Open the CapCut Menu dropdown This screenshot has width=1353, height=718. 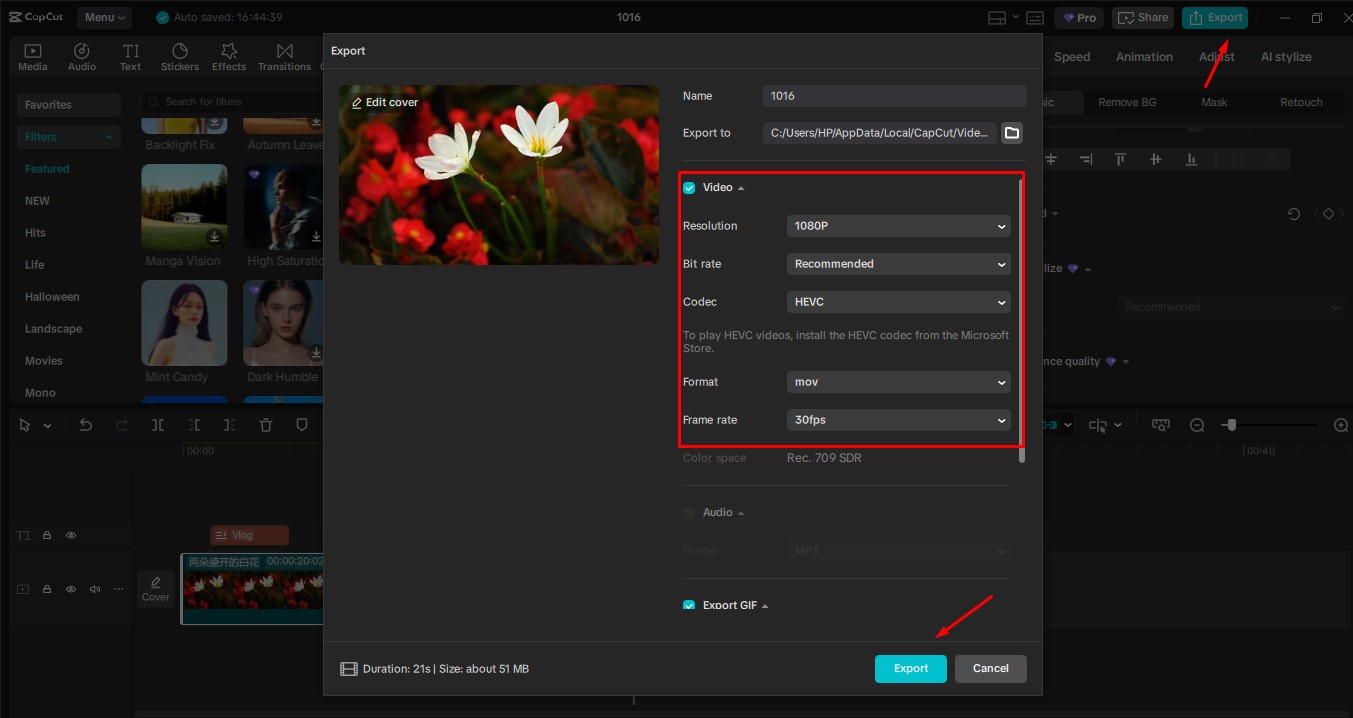click(x=106, y=17)
